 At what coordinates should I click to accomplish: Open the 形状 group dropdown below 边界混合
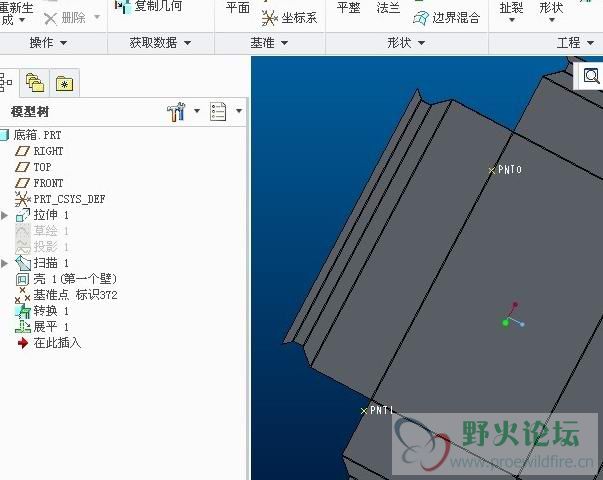[421, 43]
